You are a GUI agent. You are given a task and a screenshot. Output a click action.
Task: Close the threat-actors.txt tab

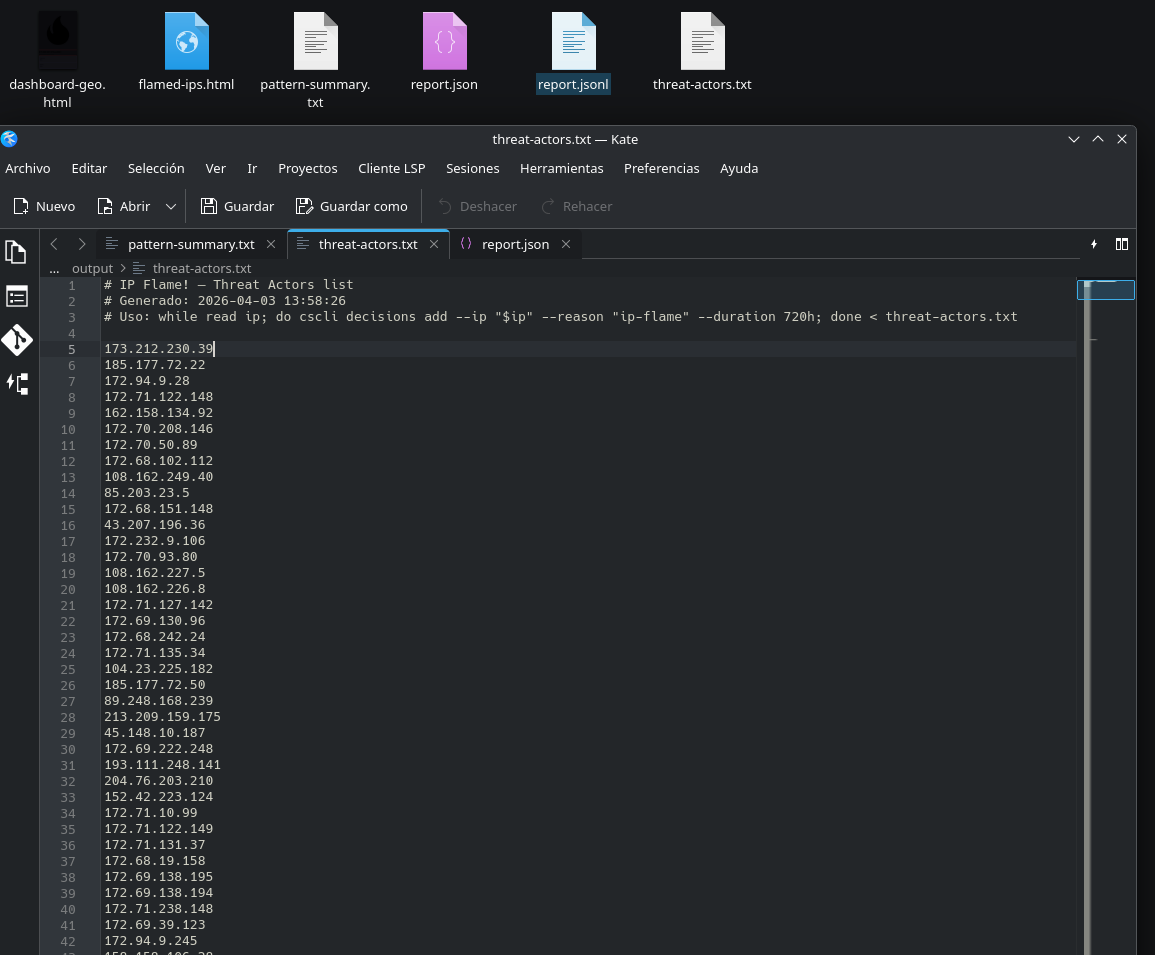click(x=434, y=244)
